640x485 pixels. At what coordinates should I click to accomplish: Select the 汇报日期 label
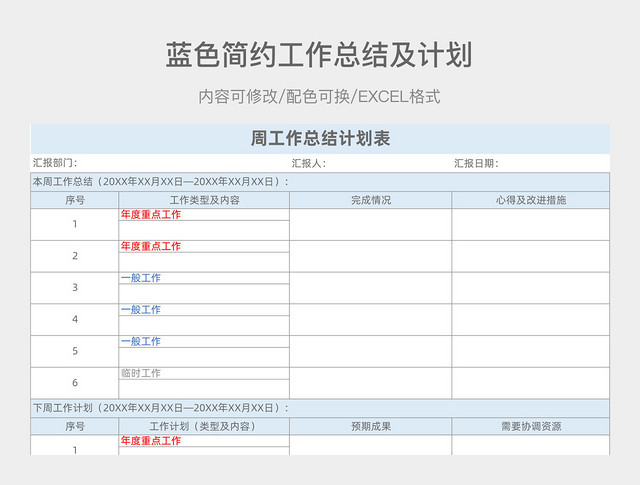click(476, 163)
